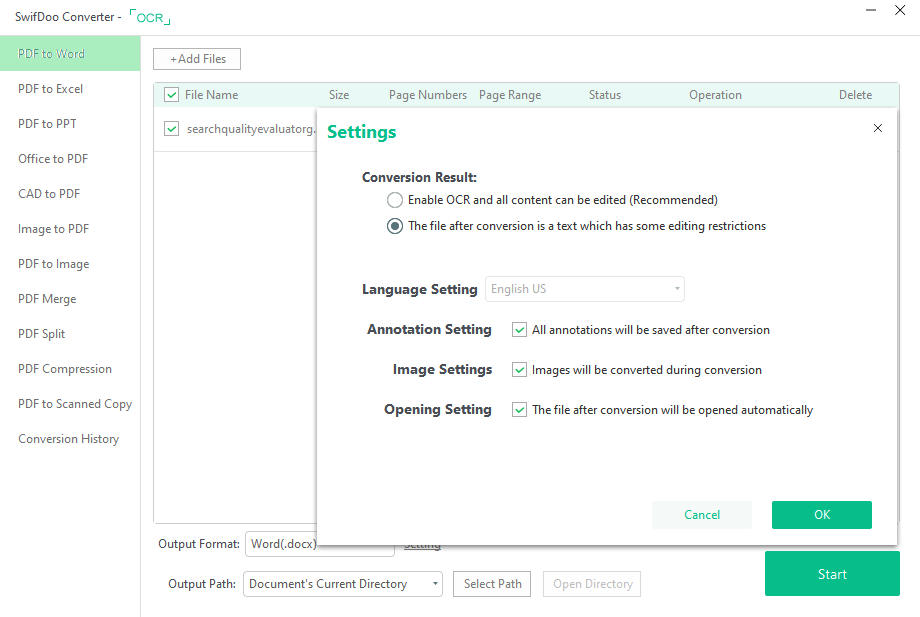
Task: Click the +Add Files button
Action: [x=197, y=59]
